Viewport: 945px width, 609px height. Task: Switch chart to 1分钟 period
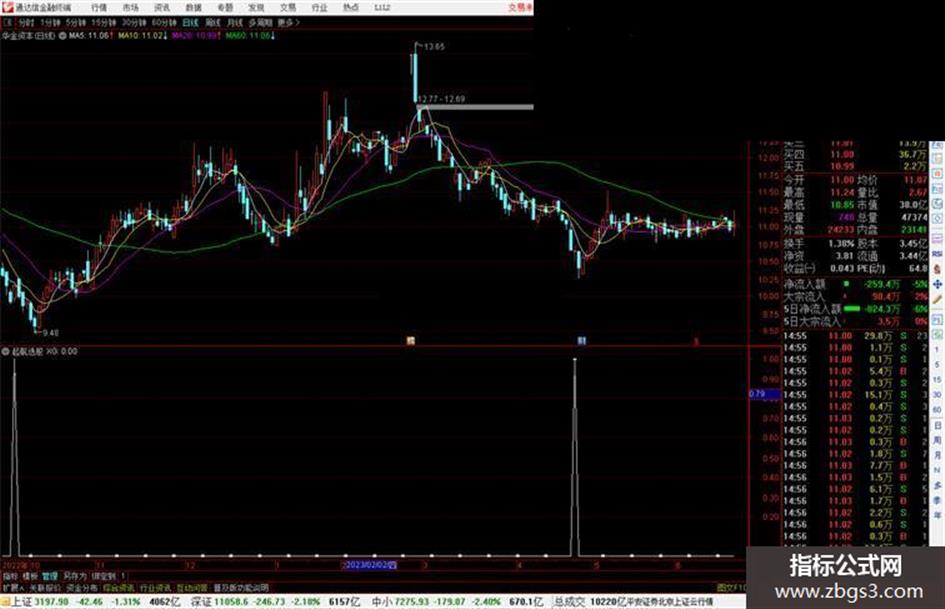[x=50, y=22]
